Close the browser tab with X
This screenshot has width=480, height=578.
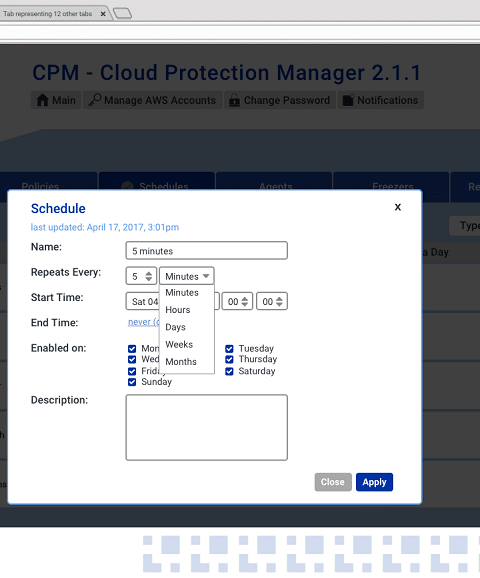pyautogui.click(x=103, y=14)
